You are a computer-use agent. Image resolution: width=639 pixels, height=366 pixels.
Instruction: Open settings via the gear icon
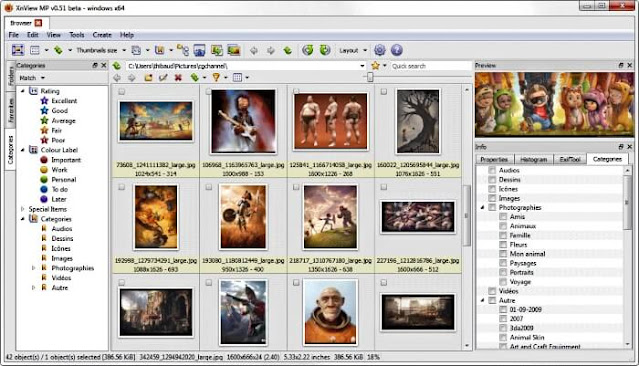[380, 50]
